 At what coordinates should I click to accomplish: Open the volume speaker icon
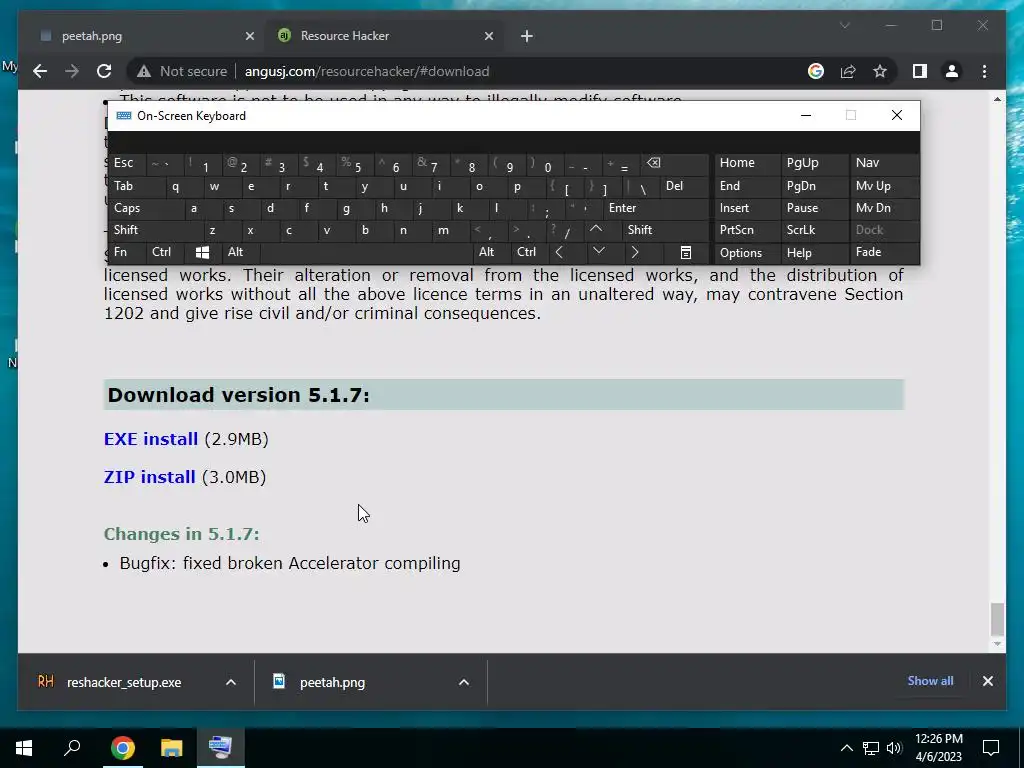point(894,748)
